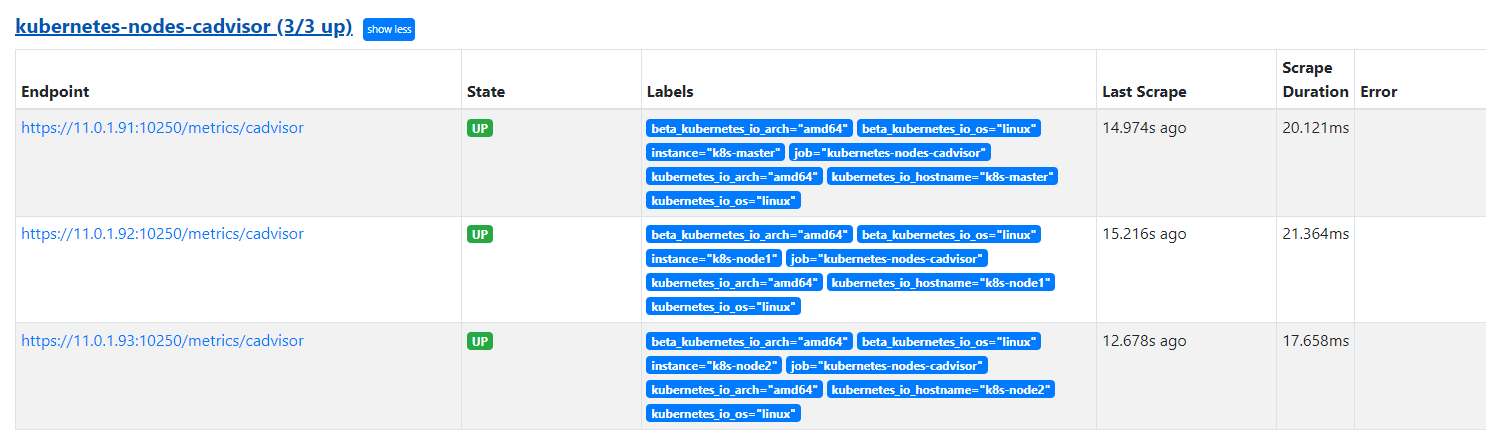The width and height of the screenshot is (1486, 434).
Task: Click the Endpoint column header
Action: pos(55,92)
